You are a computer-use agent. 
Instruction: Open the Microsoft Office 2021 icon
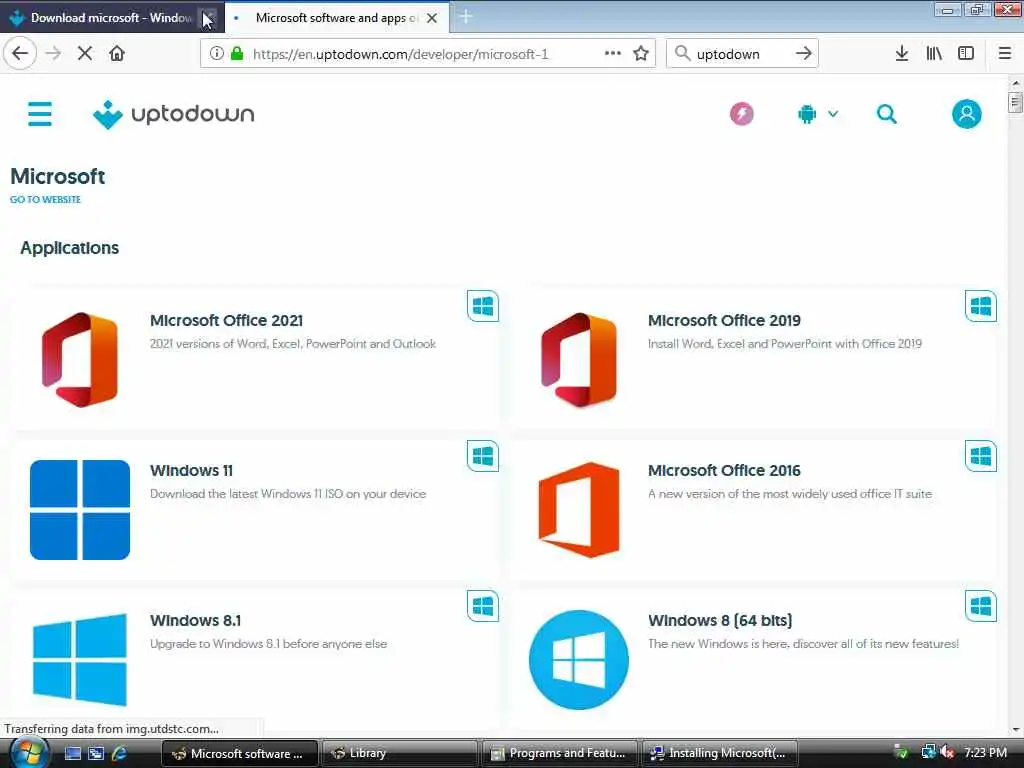[80, 360]
